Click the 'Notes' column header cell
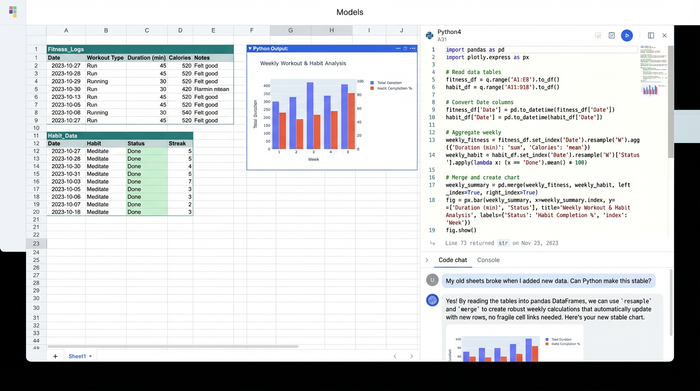The image size is (700, 391). tap(213, 58)
